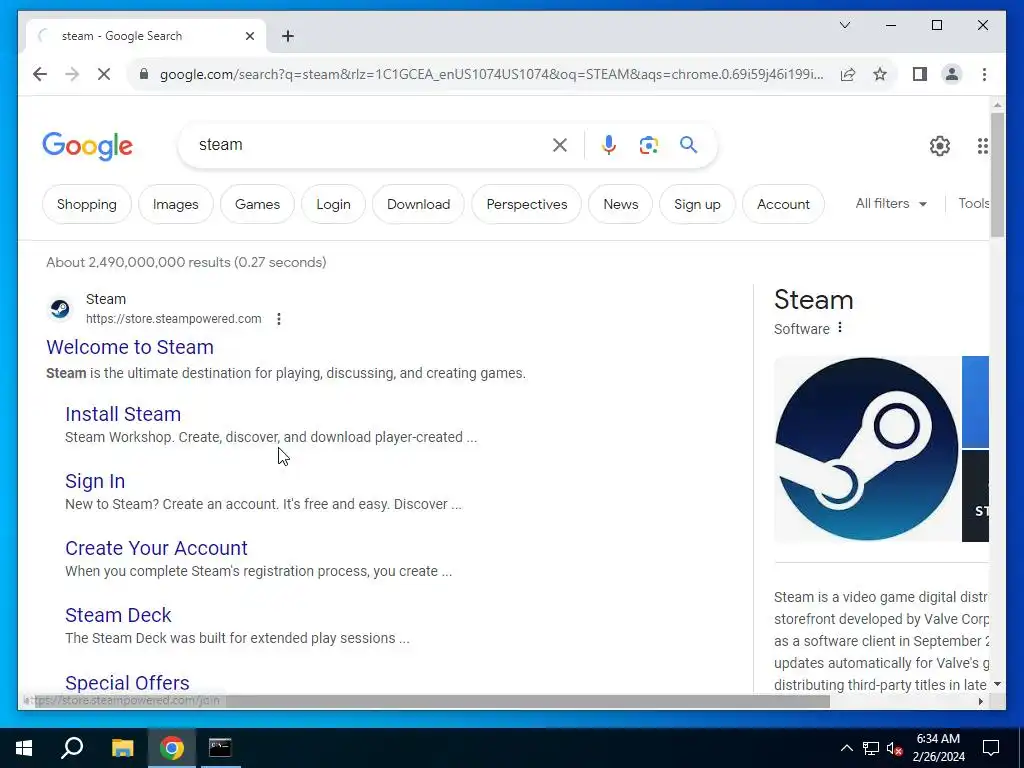Bookmark this page with the star icon

click(880, 74)
